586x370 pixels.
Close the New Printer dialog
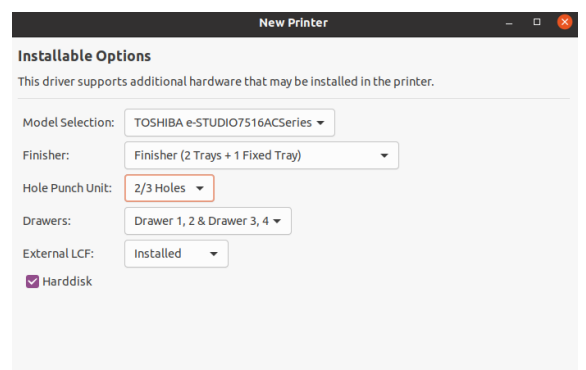[x=565, y=22]
